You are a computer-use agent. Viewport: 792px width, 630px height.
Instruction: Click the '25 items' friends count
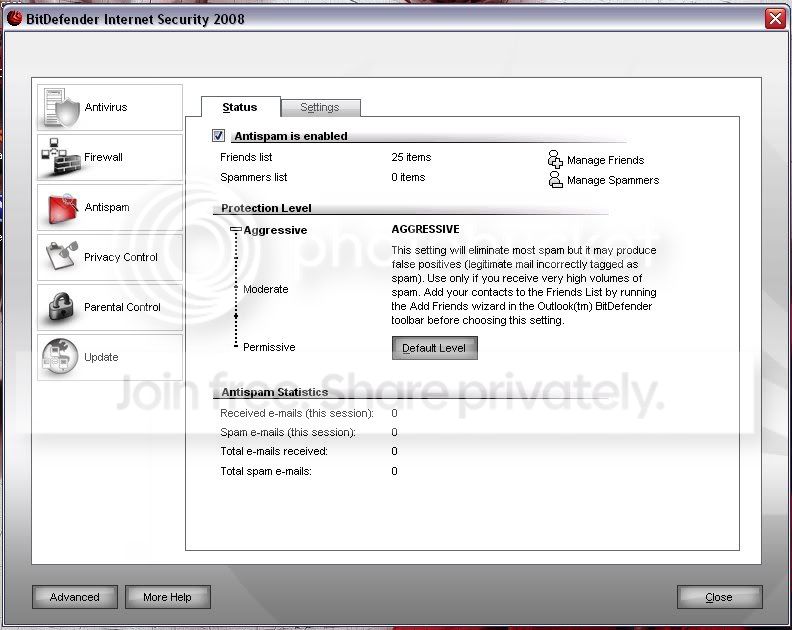click(x=411, y=157)
